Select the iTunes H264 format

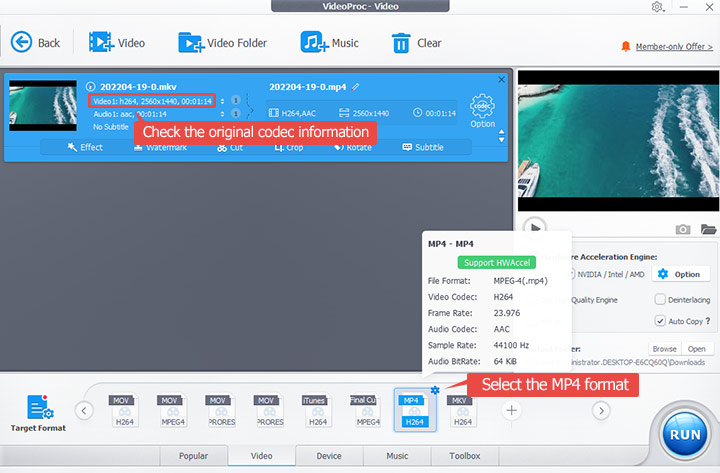[x=317, y=411]
